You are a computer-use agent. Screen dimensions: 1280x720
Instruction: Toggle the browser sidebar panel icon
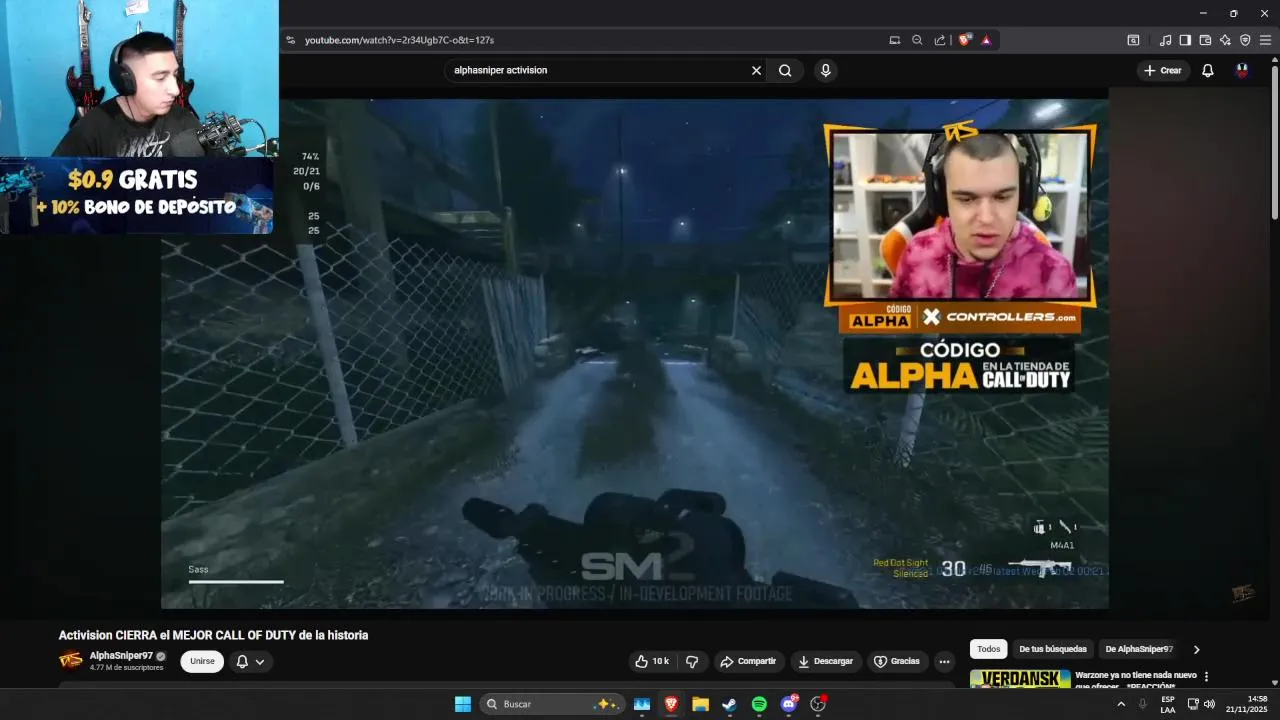point(1185,40)
